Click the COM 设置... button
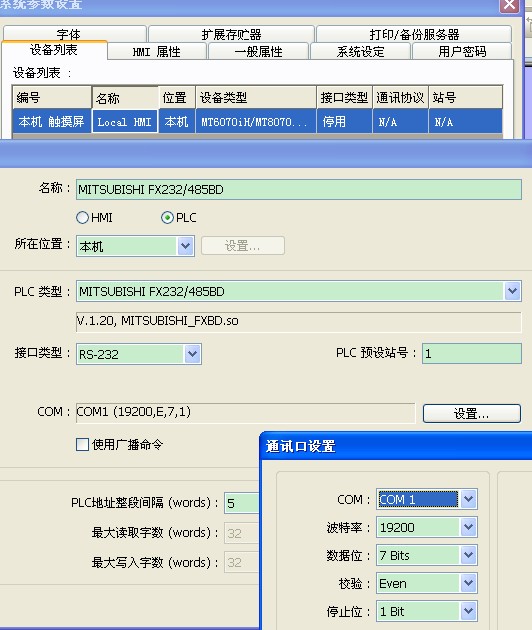The height and width of the screenshot is (630, 532). click(x=472, y=413)
